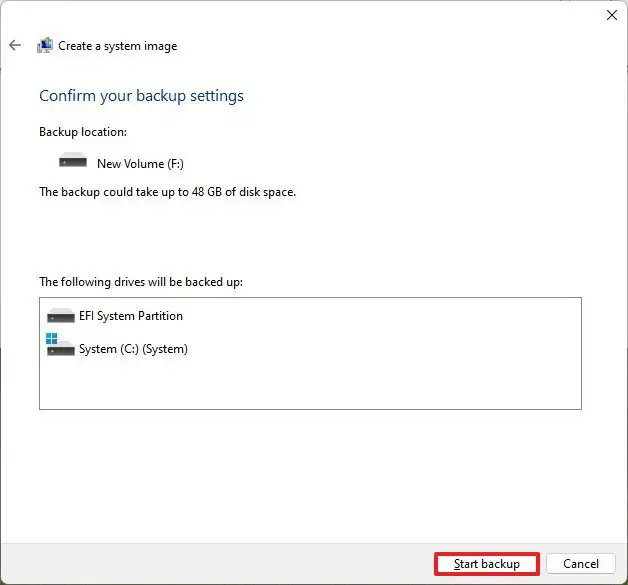This screenshot has width=628, height=585.
Task: Click the 48 GB disk space message
Action: [x=167, y=192]
